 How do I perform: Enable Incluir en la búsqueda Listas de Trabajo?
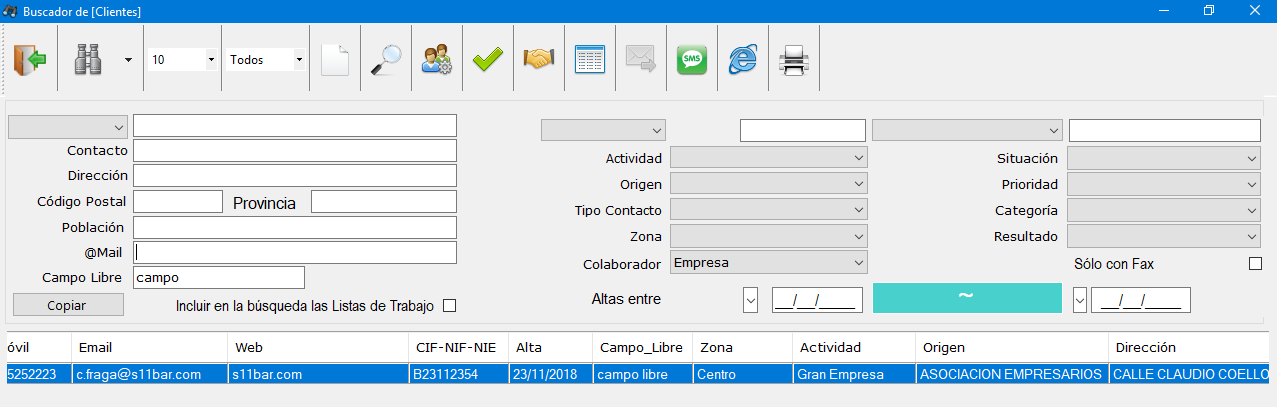(x=449, y=305)
